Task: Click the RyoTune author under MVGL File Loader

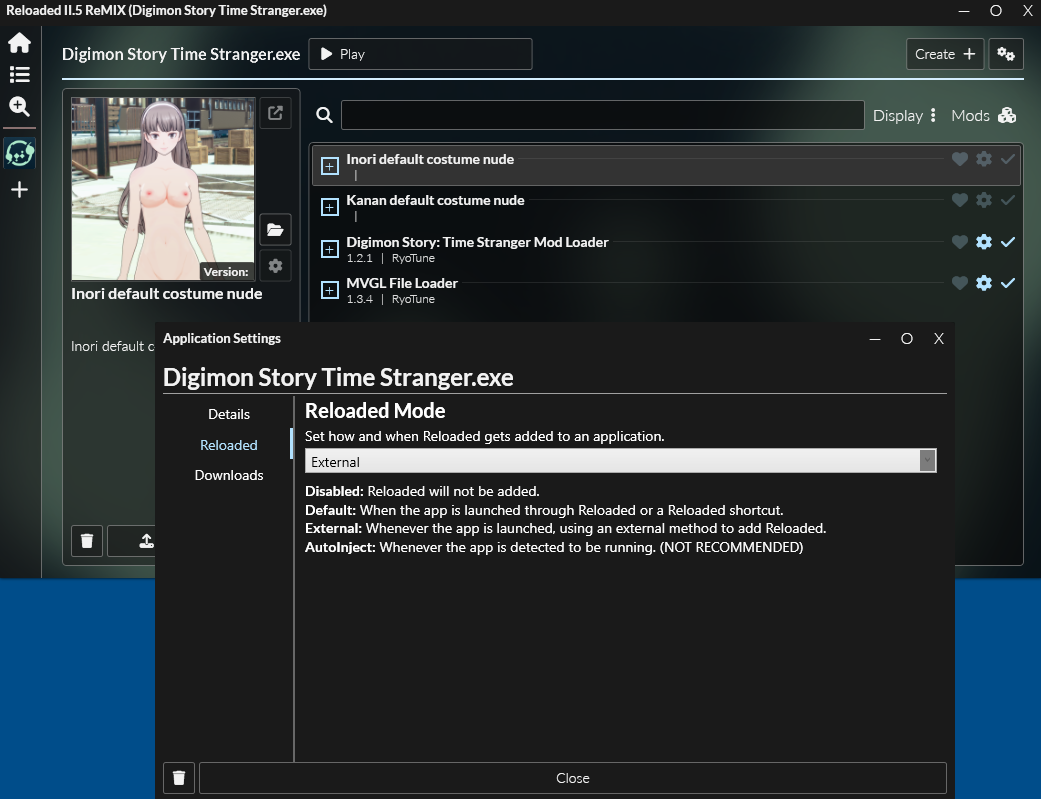Action: pos(413,299)
